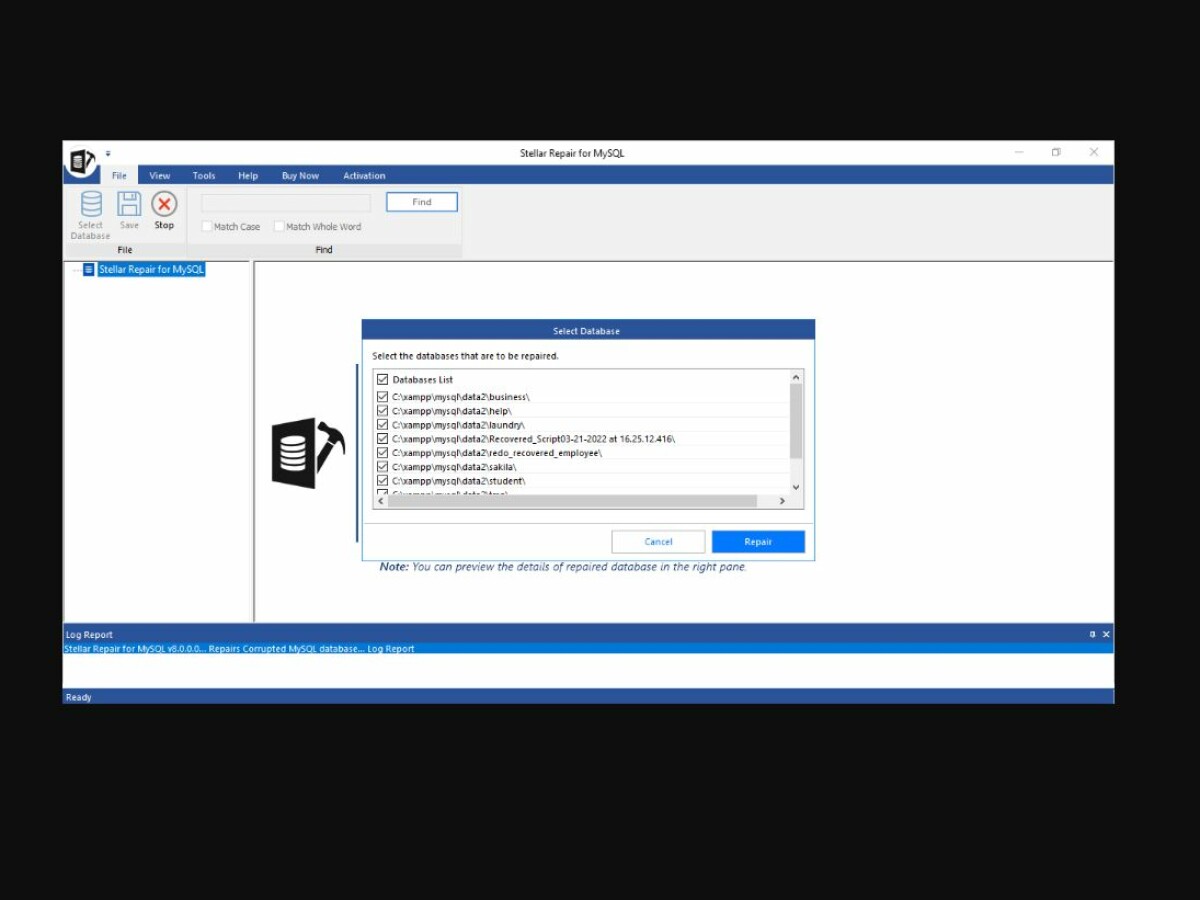Click the 'C:\xampp\mysql\data2\sakila\' path text

pyautogui.click(x=454, y=467)
